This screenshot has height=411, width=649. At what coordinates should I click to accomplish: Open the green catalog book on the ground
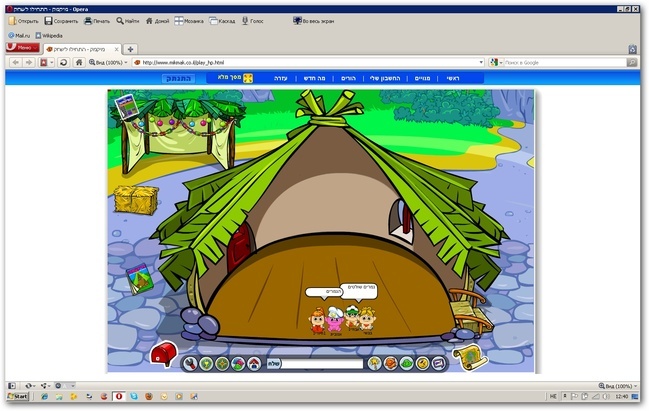click(x=139, y=279)
